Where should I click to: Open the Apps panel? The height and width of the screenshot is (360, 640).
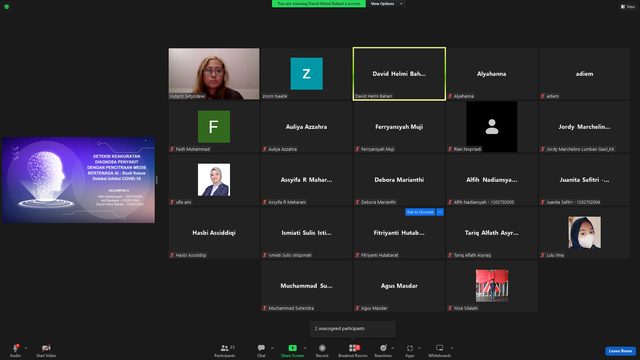(410, 350)
